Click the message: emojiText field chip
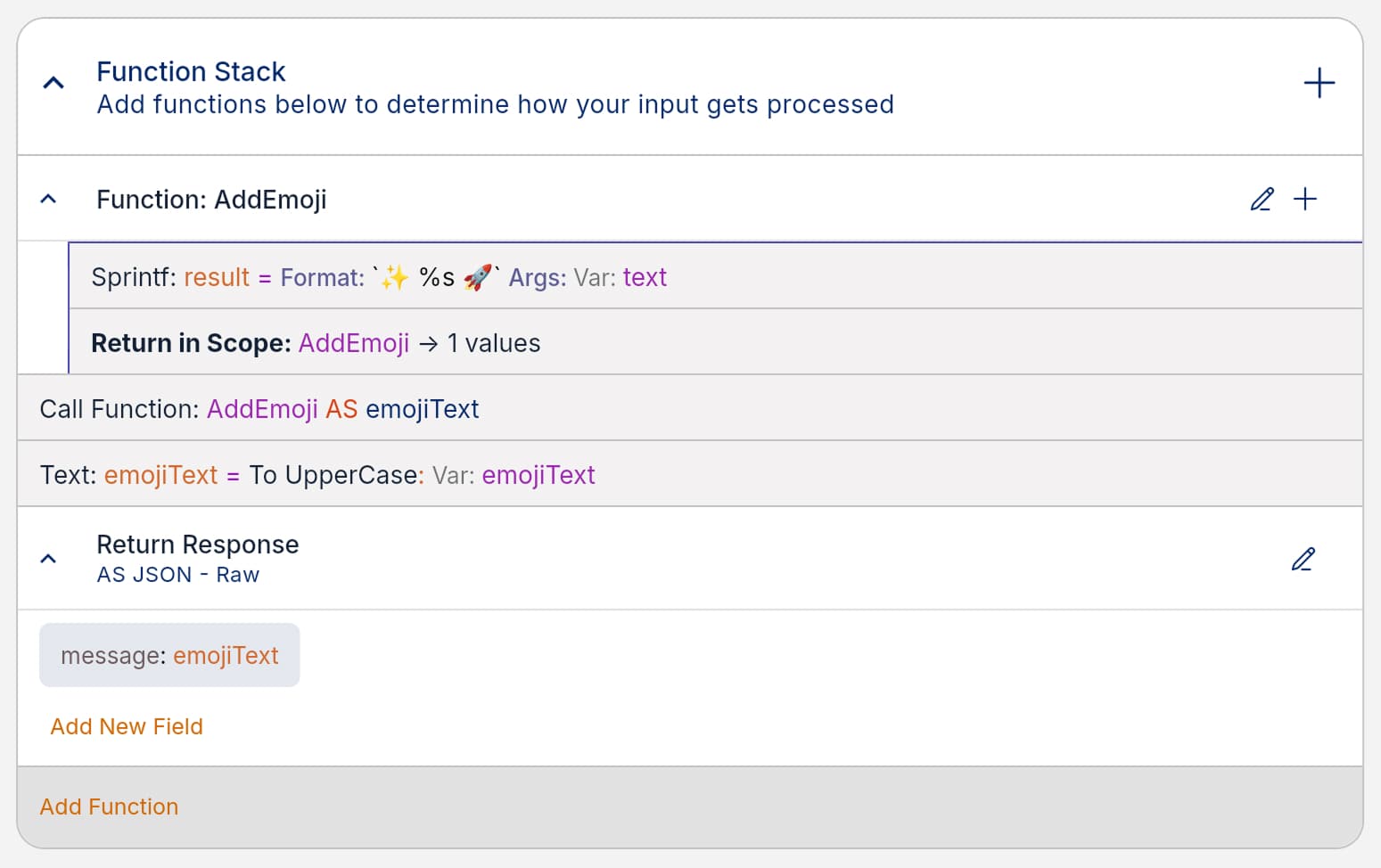This screenshot has width=1381, height=868. [x=169, y=654]
